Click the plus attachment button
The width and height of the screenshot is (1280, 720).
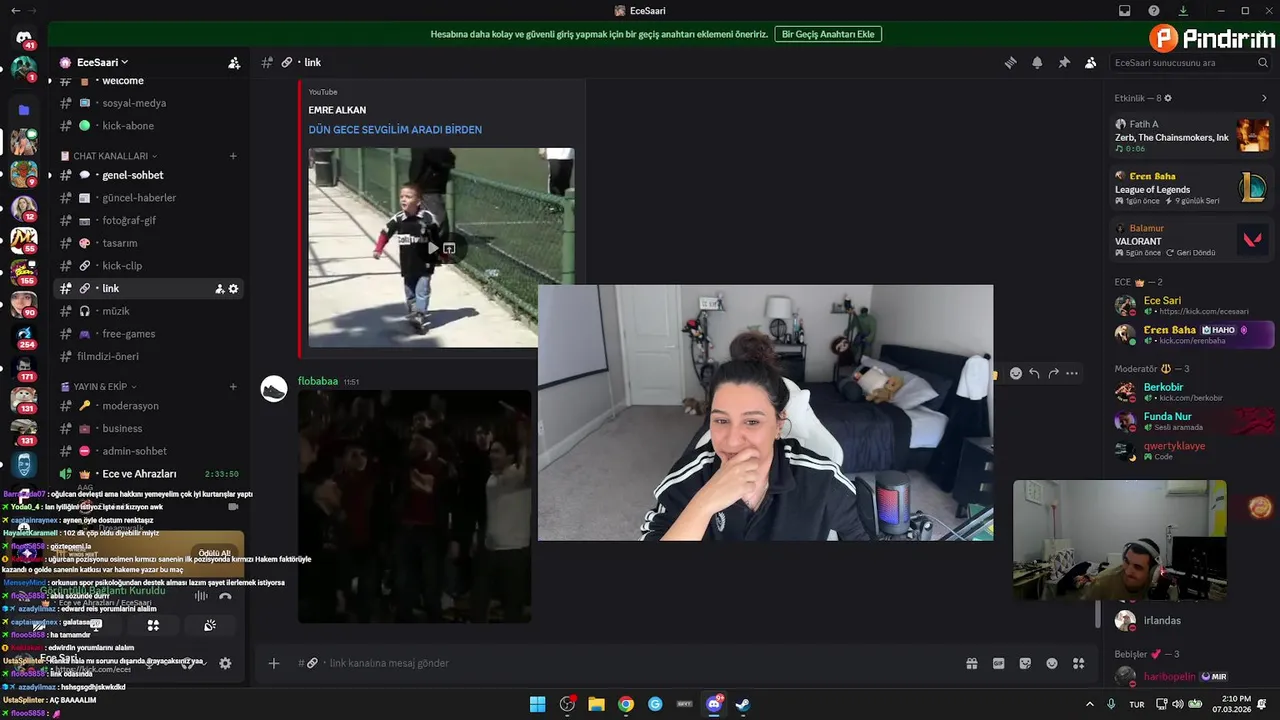[274, 663]
